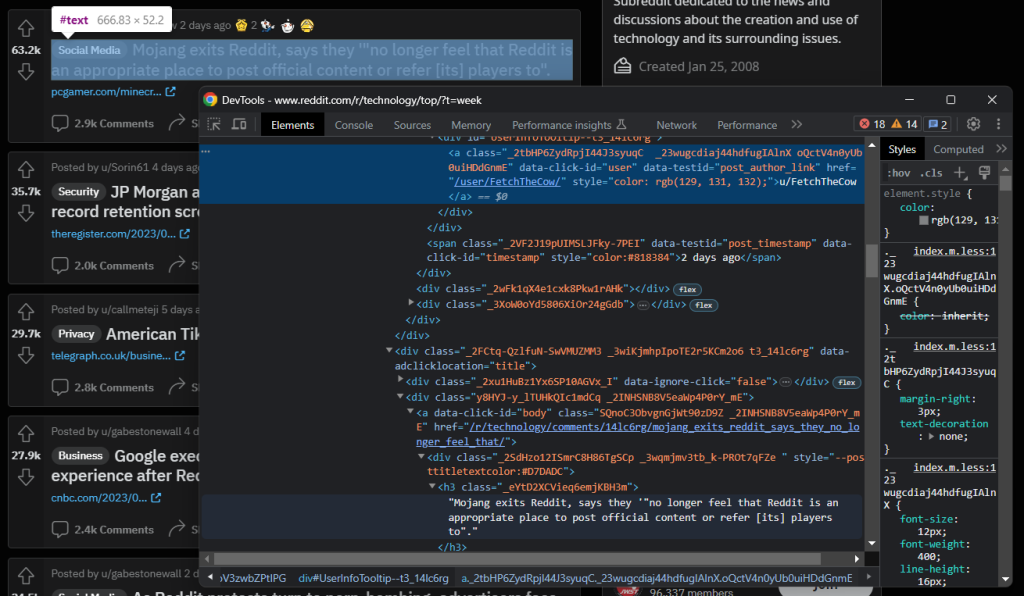The image size is (1024, 596).
Task: Click the red errors count badge
Action: coord(871,125)
